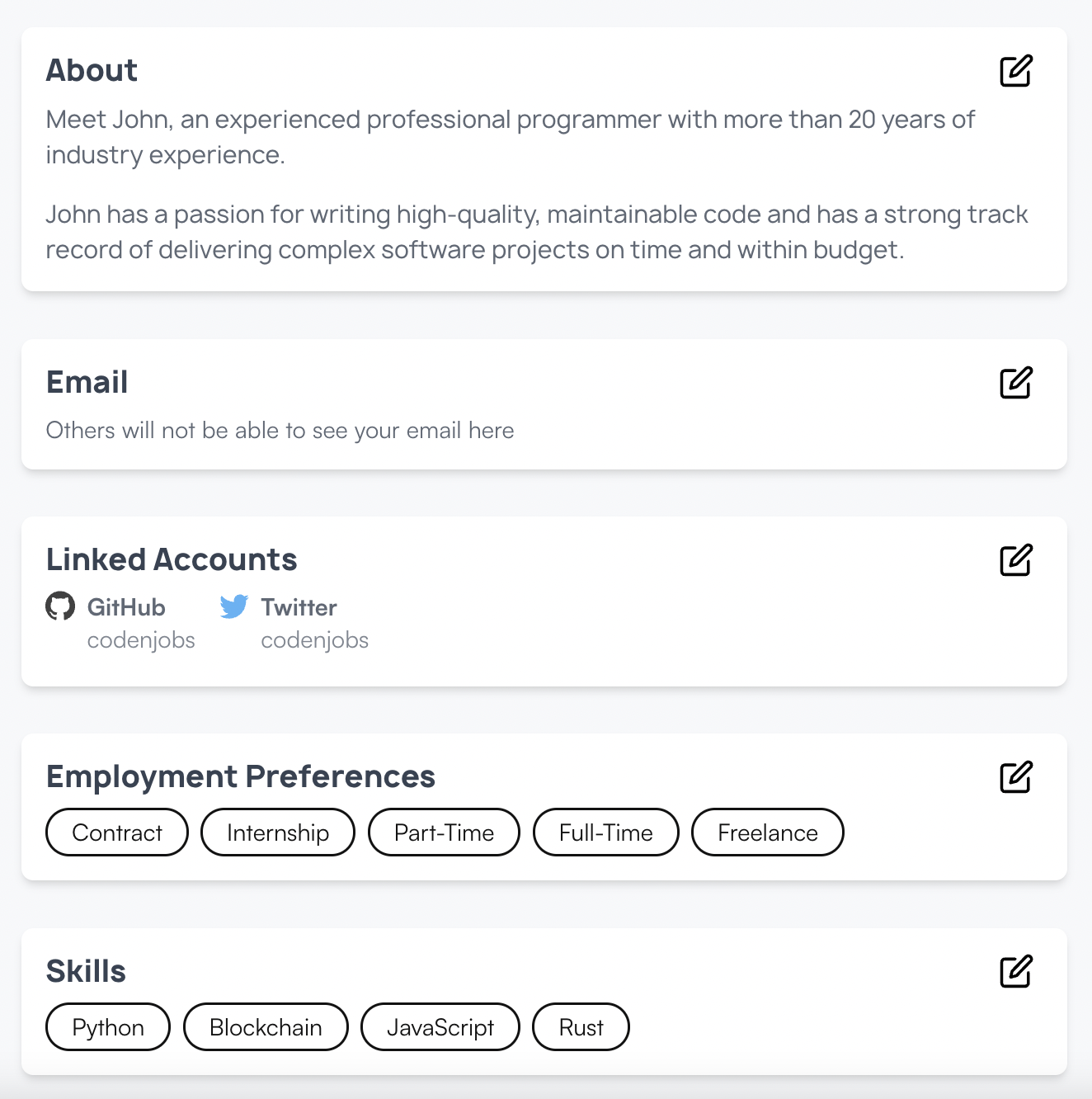
Task: Click the About section heading
Action: [92, 71]
